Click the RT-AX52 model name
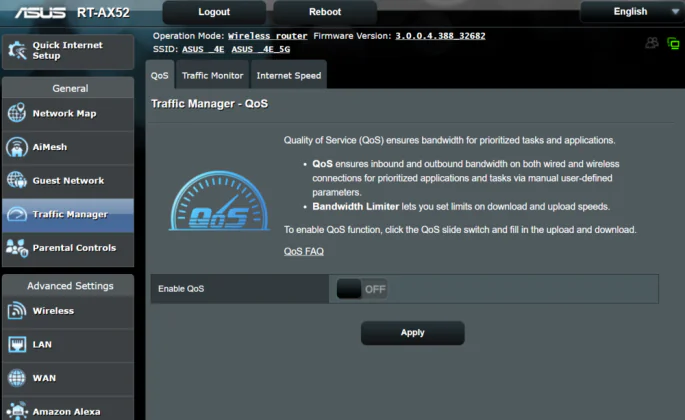 click(x=104, y=13)
